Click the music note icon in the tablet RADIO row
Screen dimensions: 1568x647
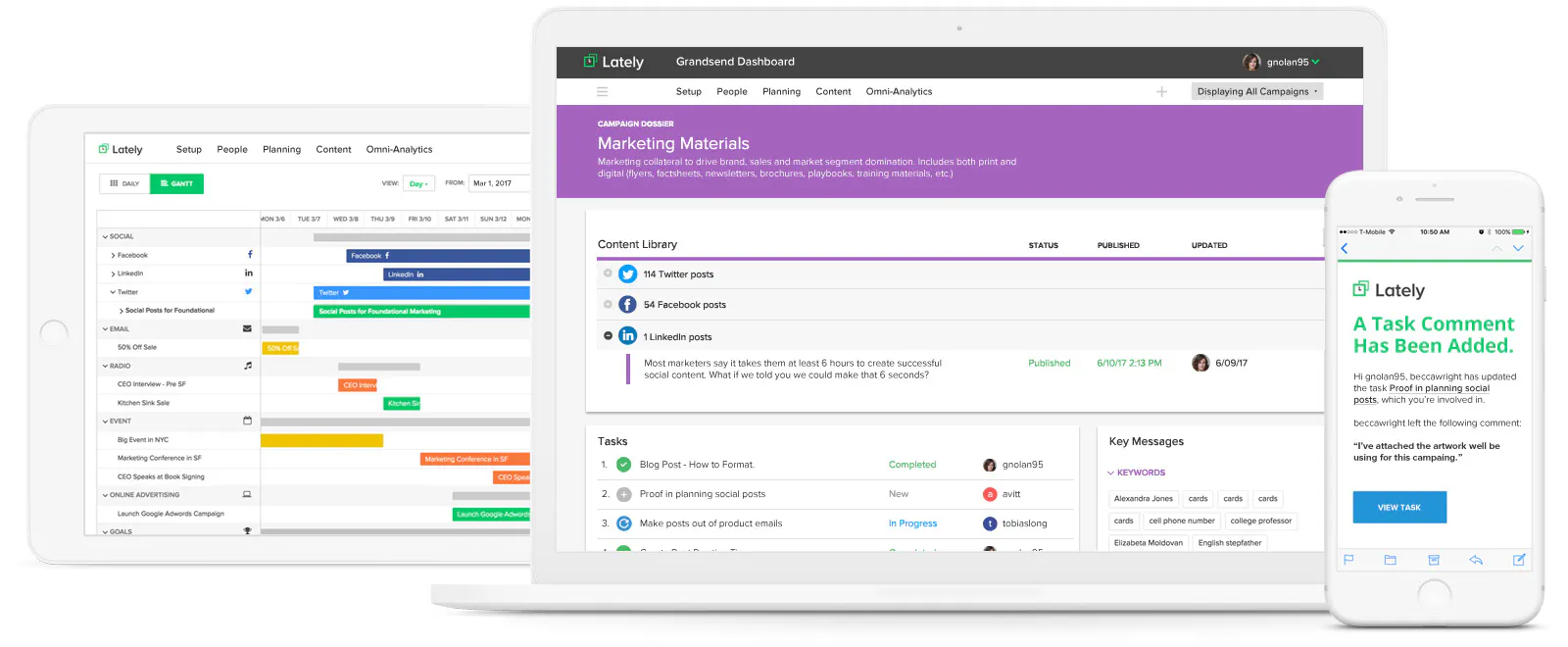[x=248, y=366]
